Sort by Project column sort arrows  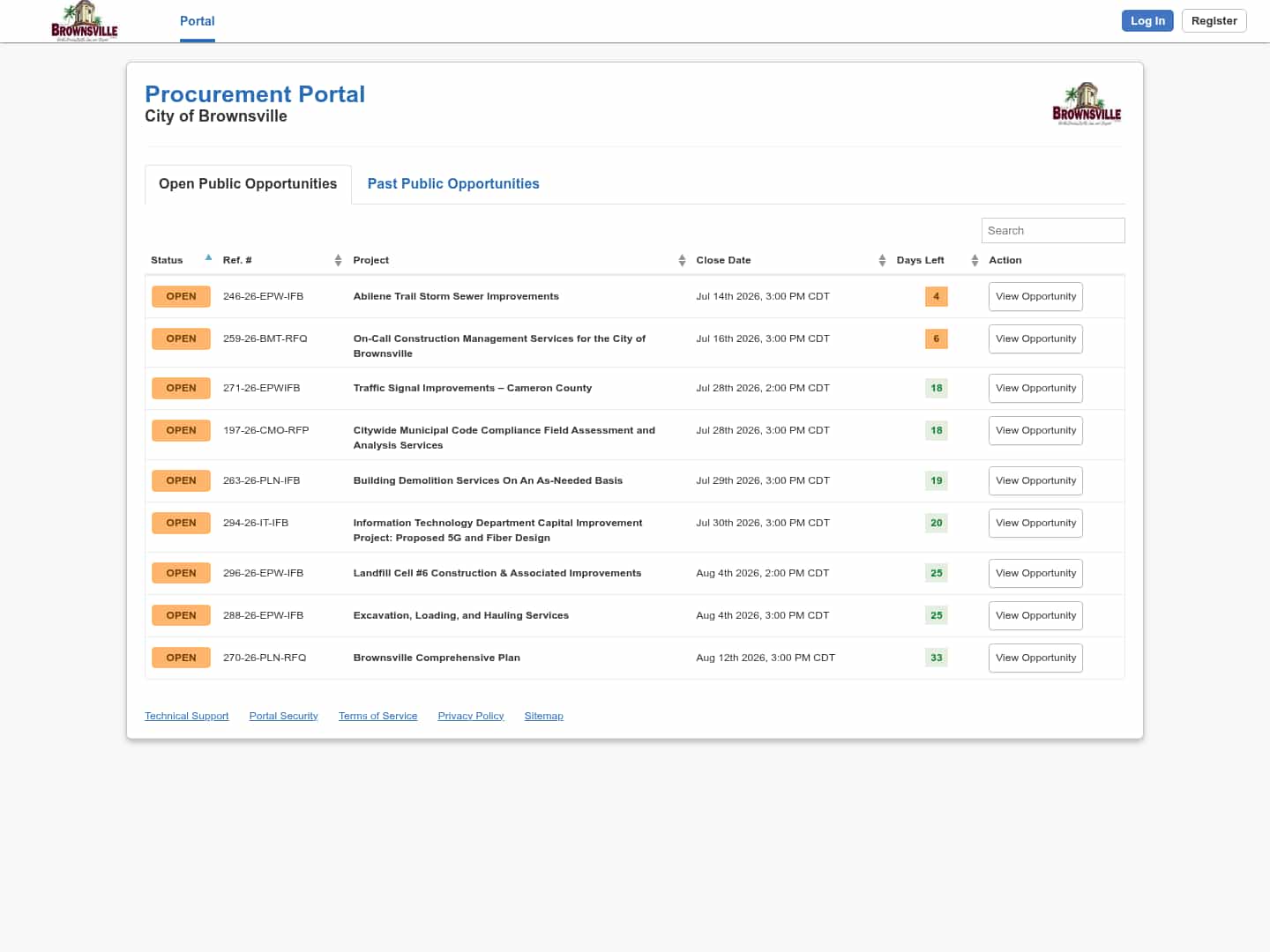click(682, 260)
